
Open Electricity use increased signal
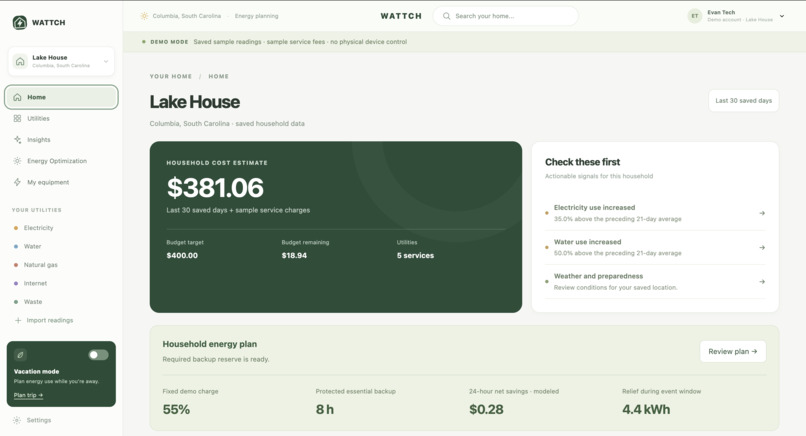click(x=655, y=213)
